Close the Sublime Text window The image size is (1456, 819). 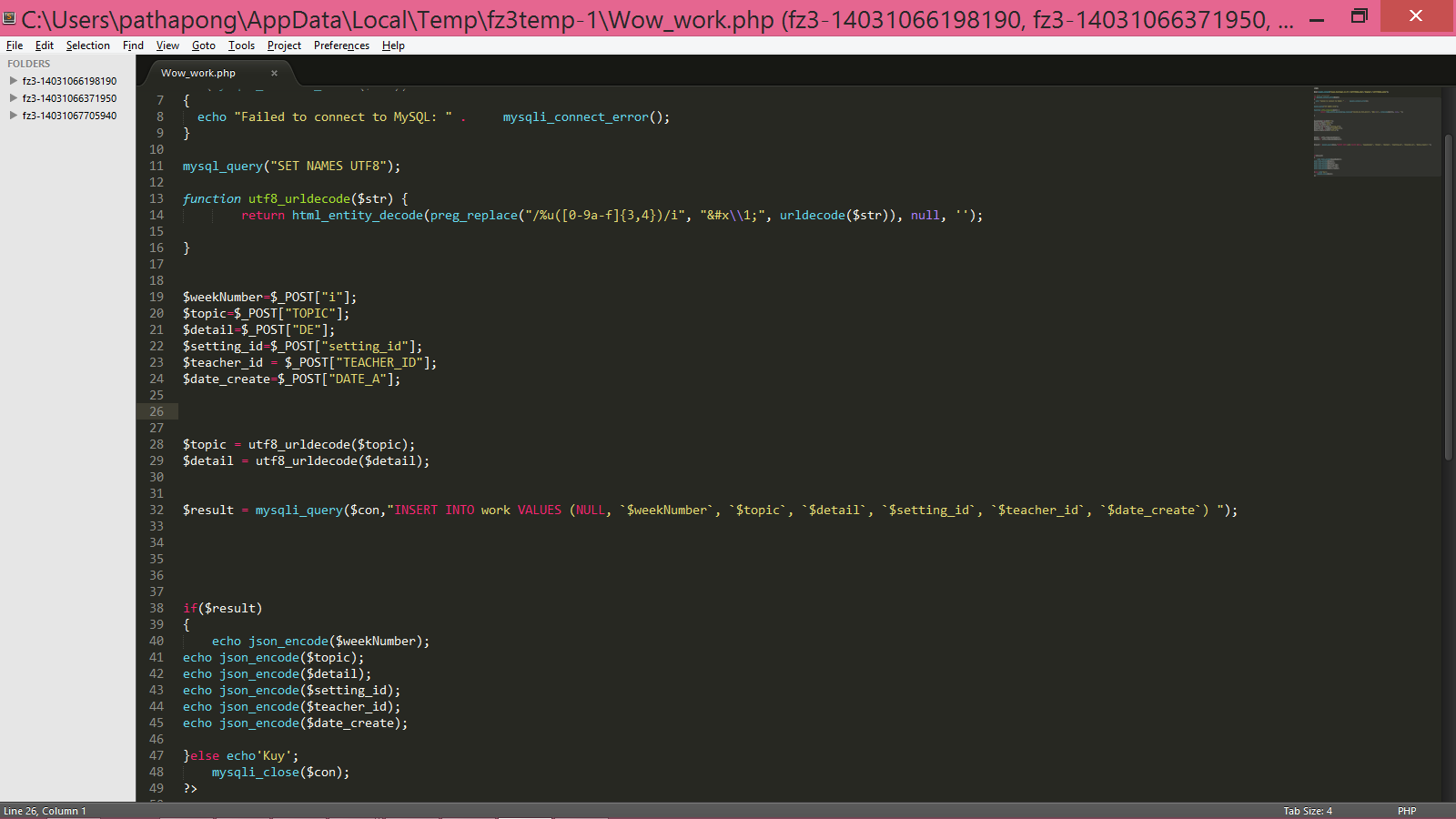pyautogui.click(x=1416, y=16)
